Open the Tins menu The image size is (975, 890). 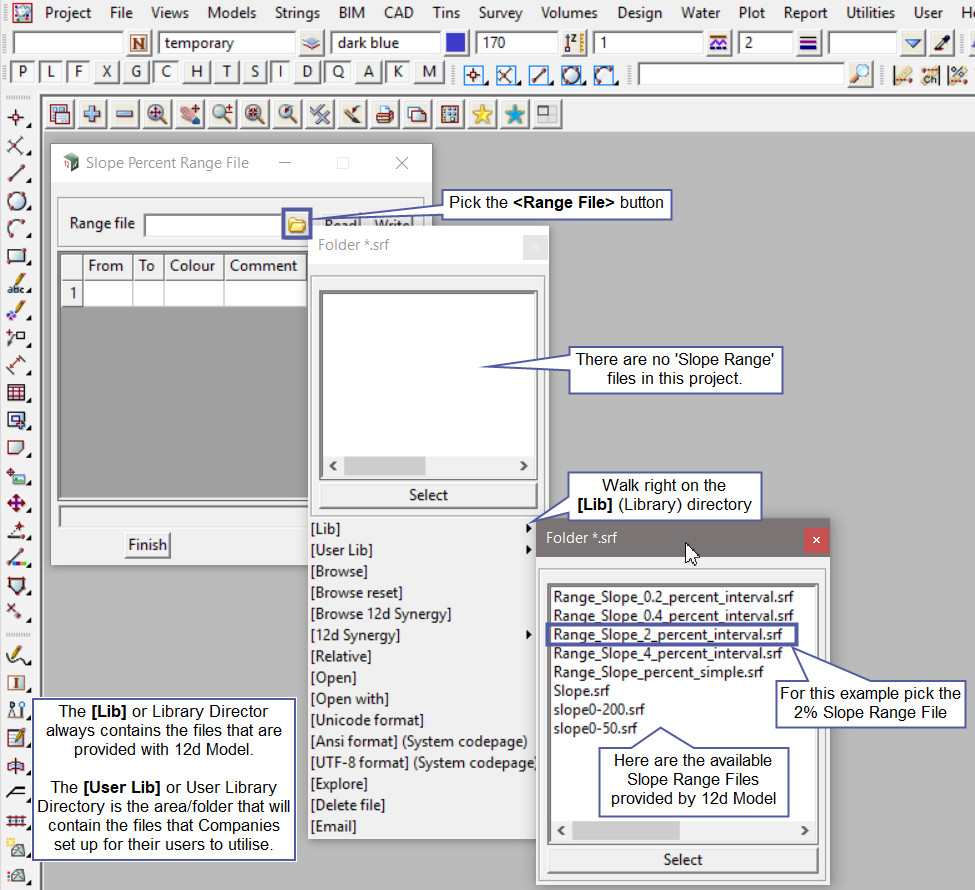tap(446, 13)
